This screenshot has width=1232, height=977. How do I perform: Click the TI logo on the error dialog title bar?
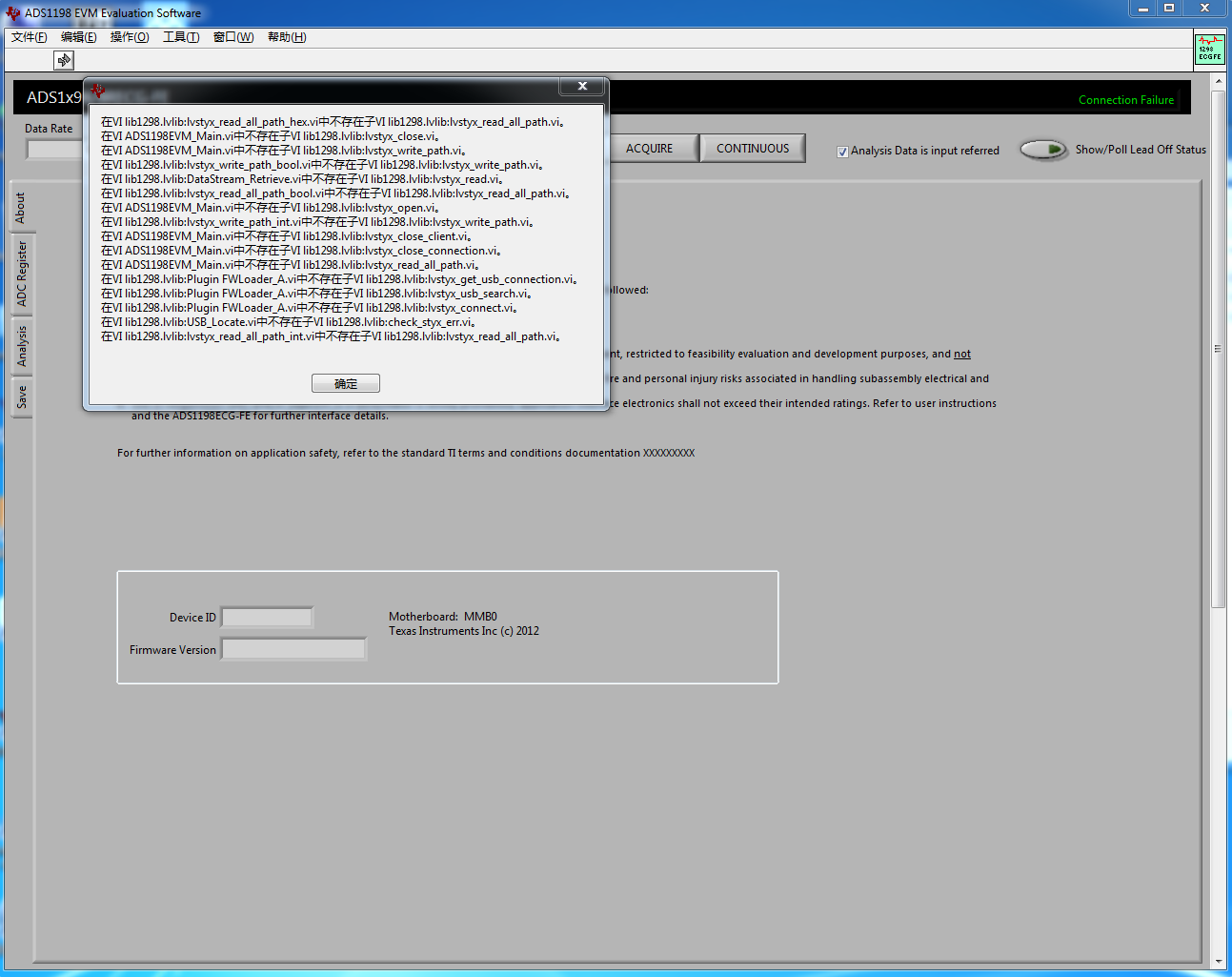pos(97,91)
